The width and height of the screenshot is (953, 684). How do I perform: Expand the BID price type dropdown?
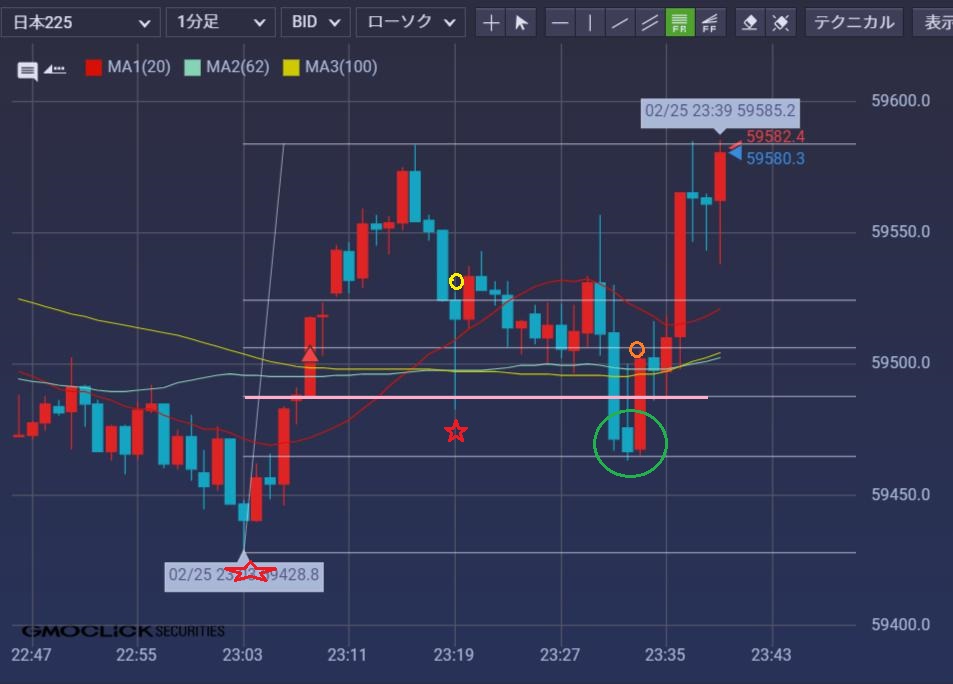[315, 22]
